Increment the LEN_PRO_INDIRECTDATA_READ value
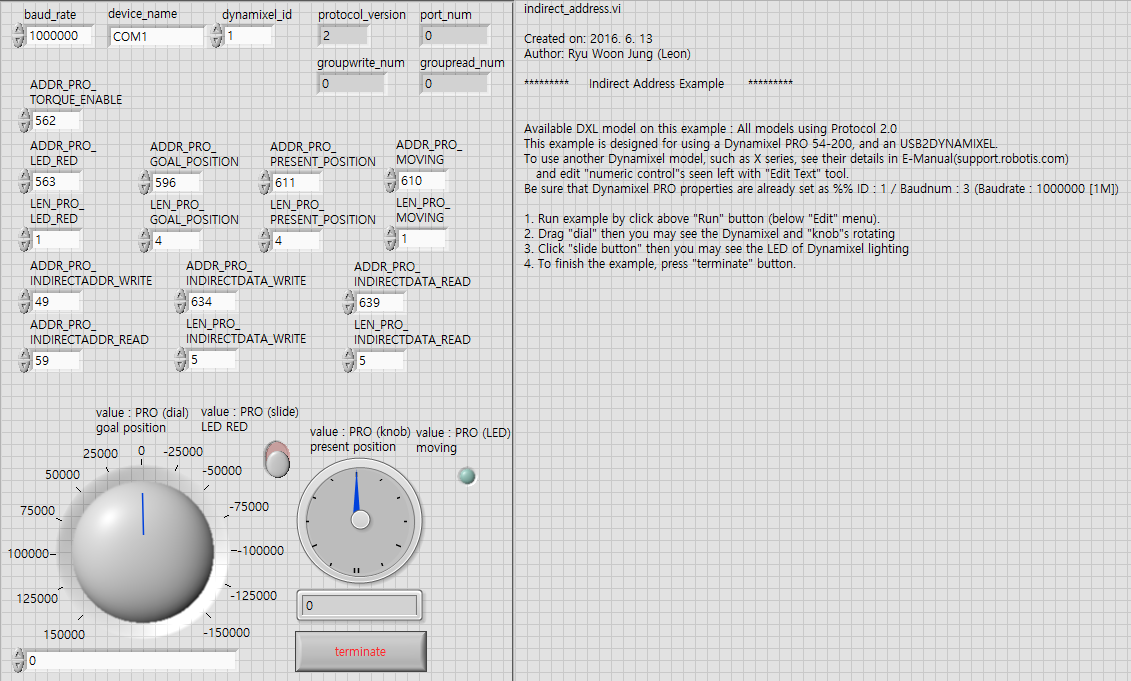The width and height of the screenshot is (1131, 681). point(349,356)
